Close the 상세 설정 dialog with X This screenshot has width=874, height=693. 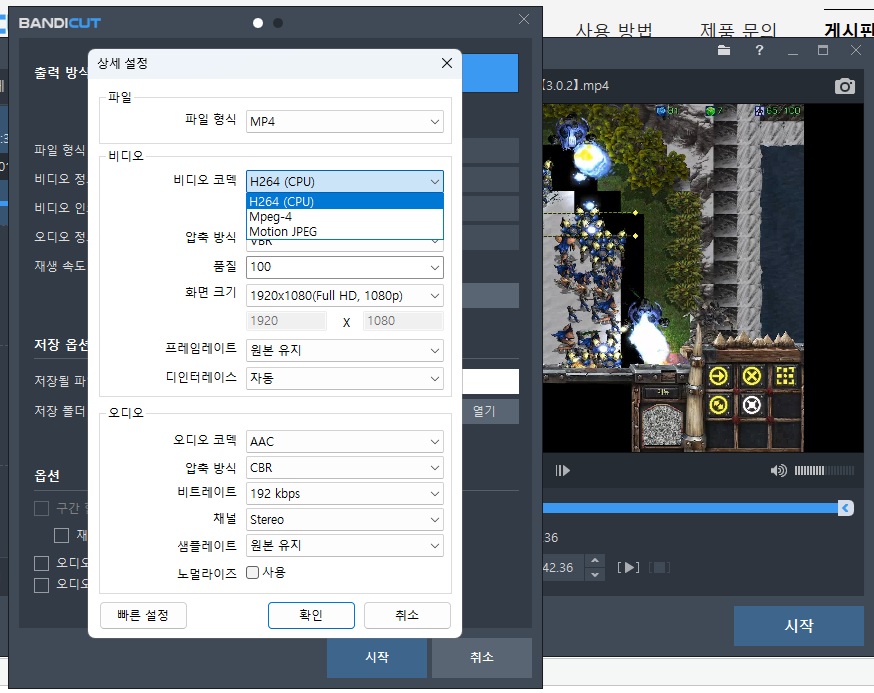(447, 64)
